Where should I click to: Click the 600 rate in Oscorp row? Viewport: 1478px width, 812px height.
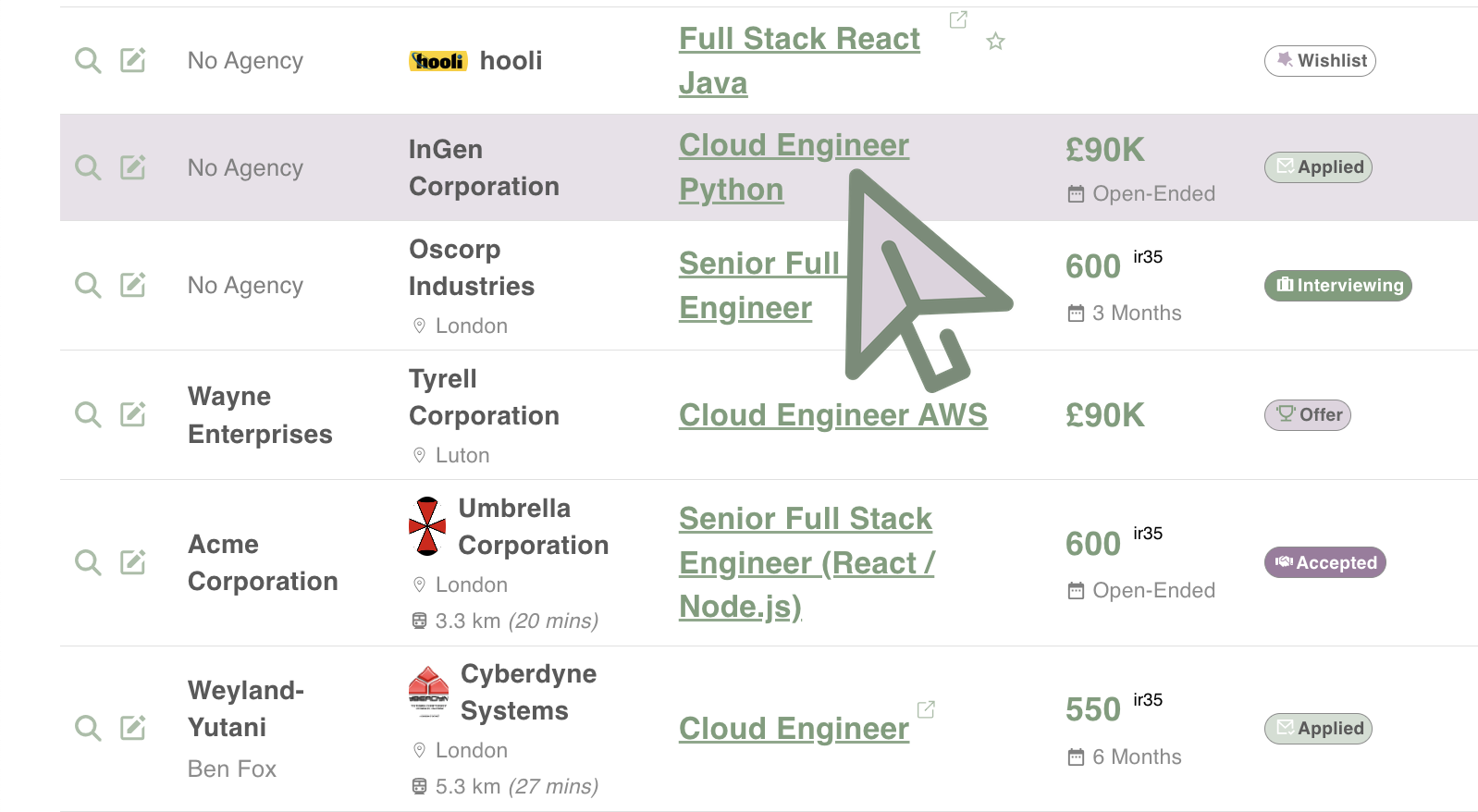coord(1093,266)
